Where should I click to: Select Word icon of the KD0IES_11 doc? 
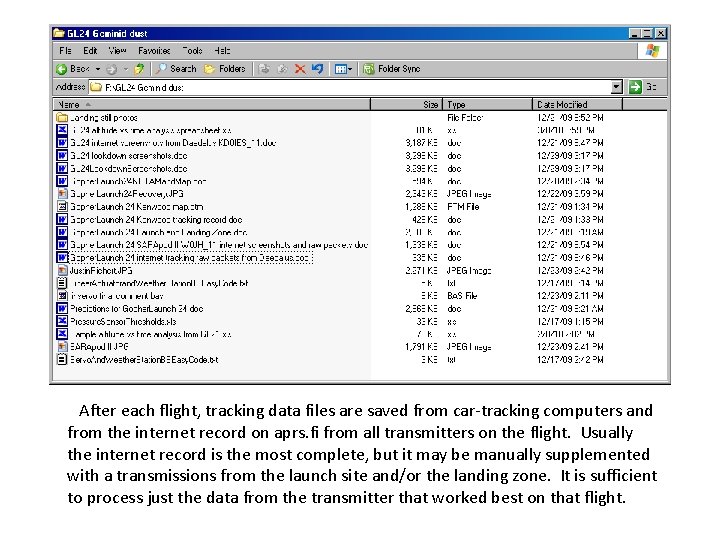tap(62, 143)
